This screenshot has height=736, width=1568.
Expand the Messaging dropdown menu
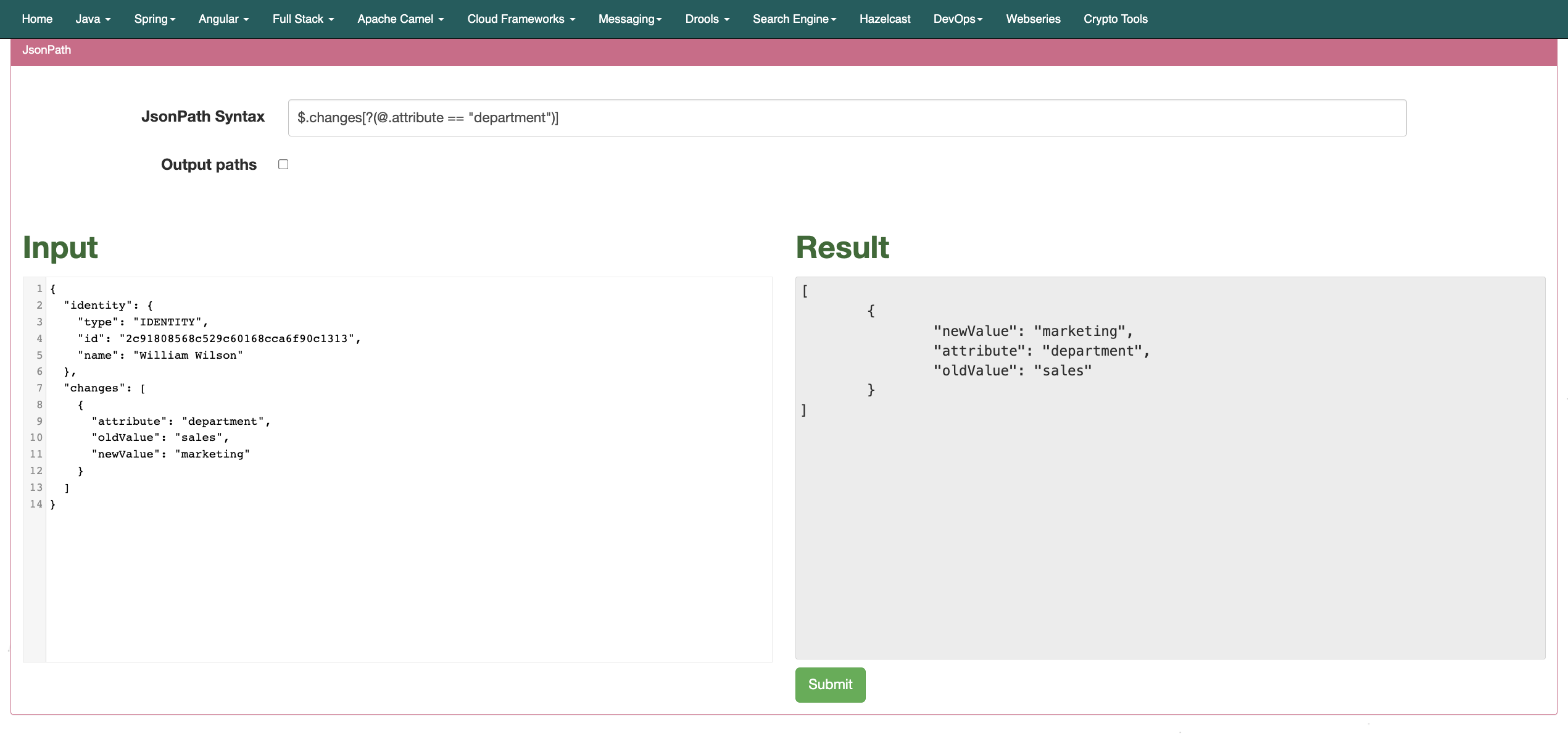(x=630, y=19)
